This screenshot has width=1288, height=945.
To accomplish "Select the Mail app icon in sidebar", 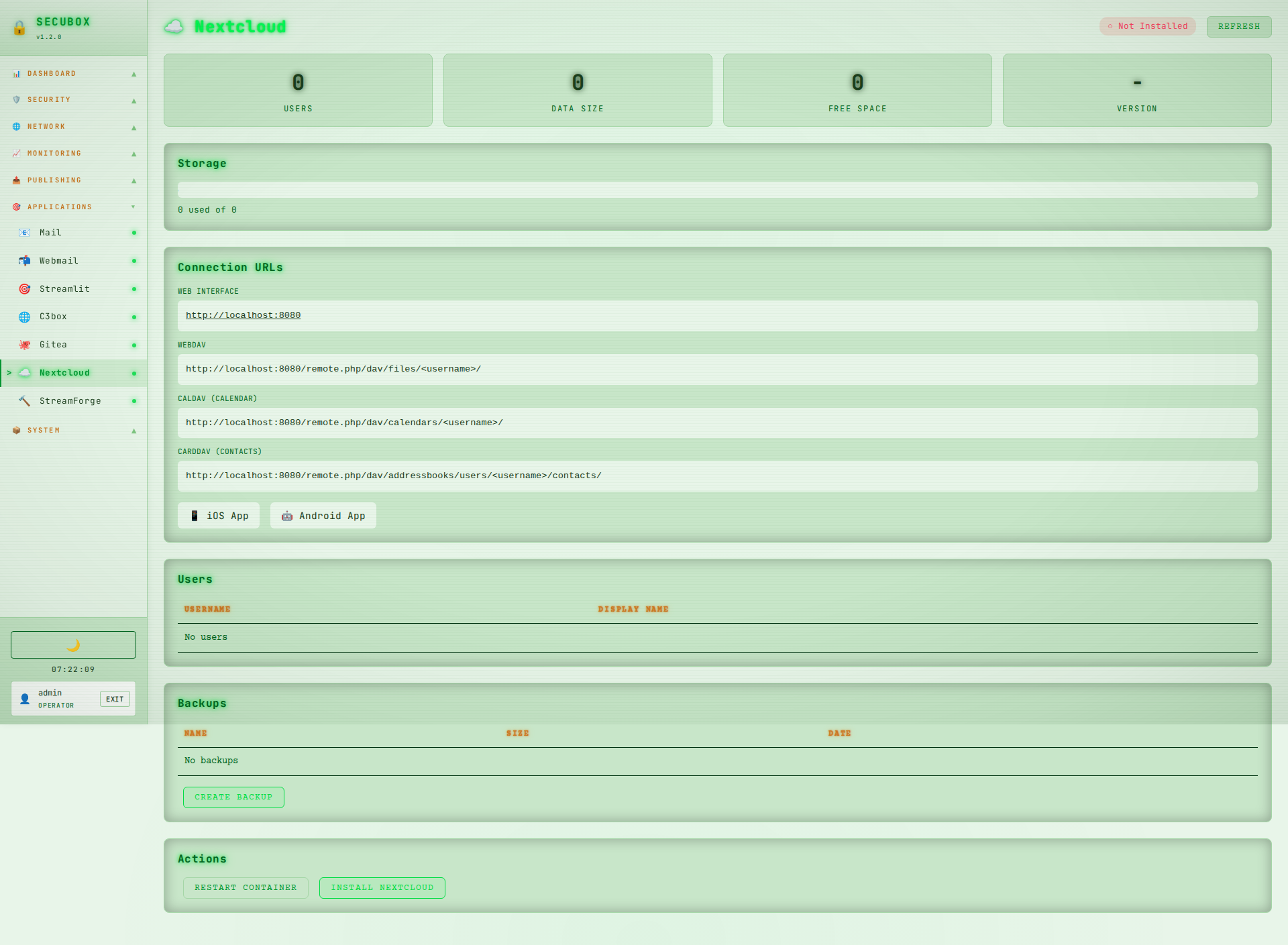I will pos(24,232).
